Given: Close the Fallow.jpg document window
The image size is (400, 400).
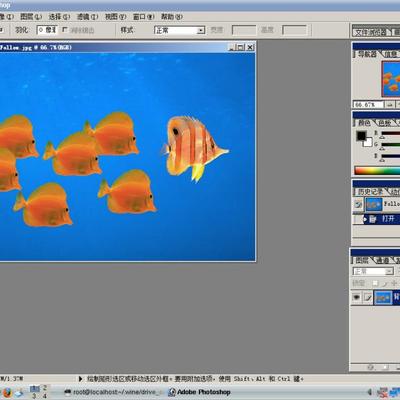Looking at the screenshot, I should (x=250, y=48).
